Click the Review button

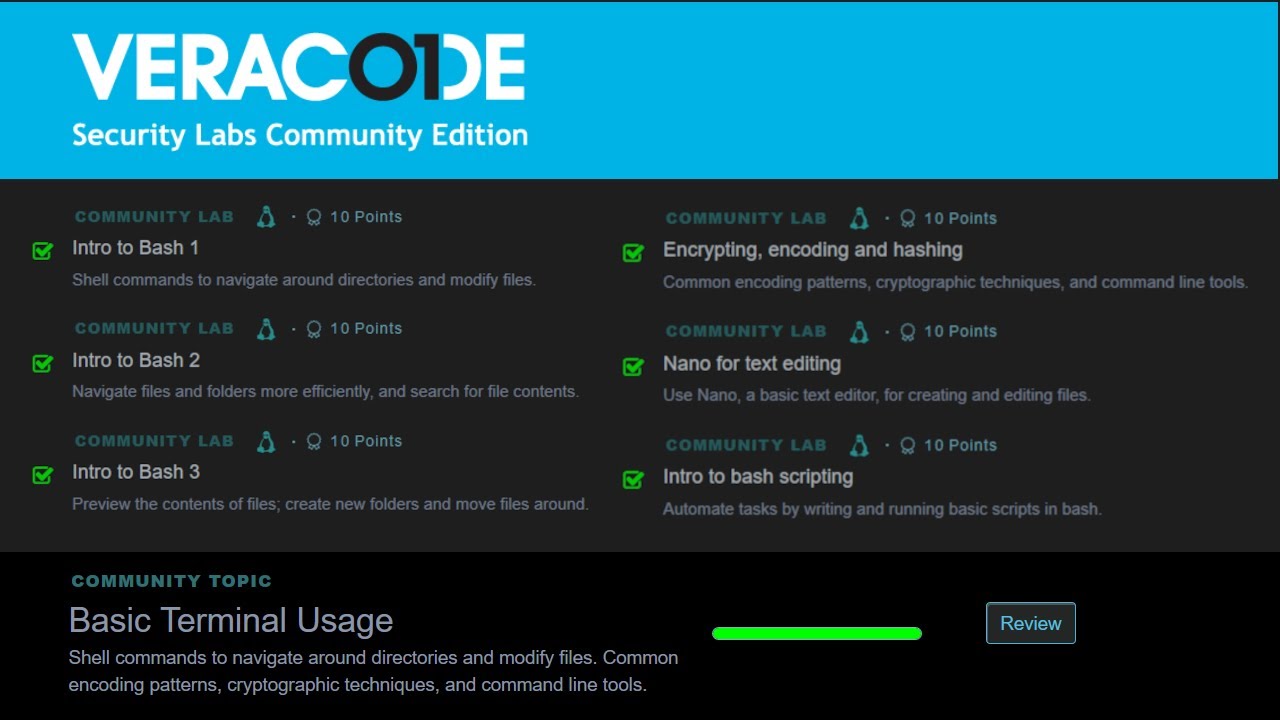1031,623
